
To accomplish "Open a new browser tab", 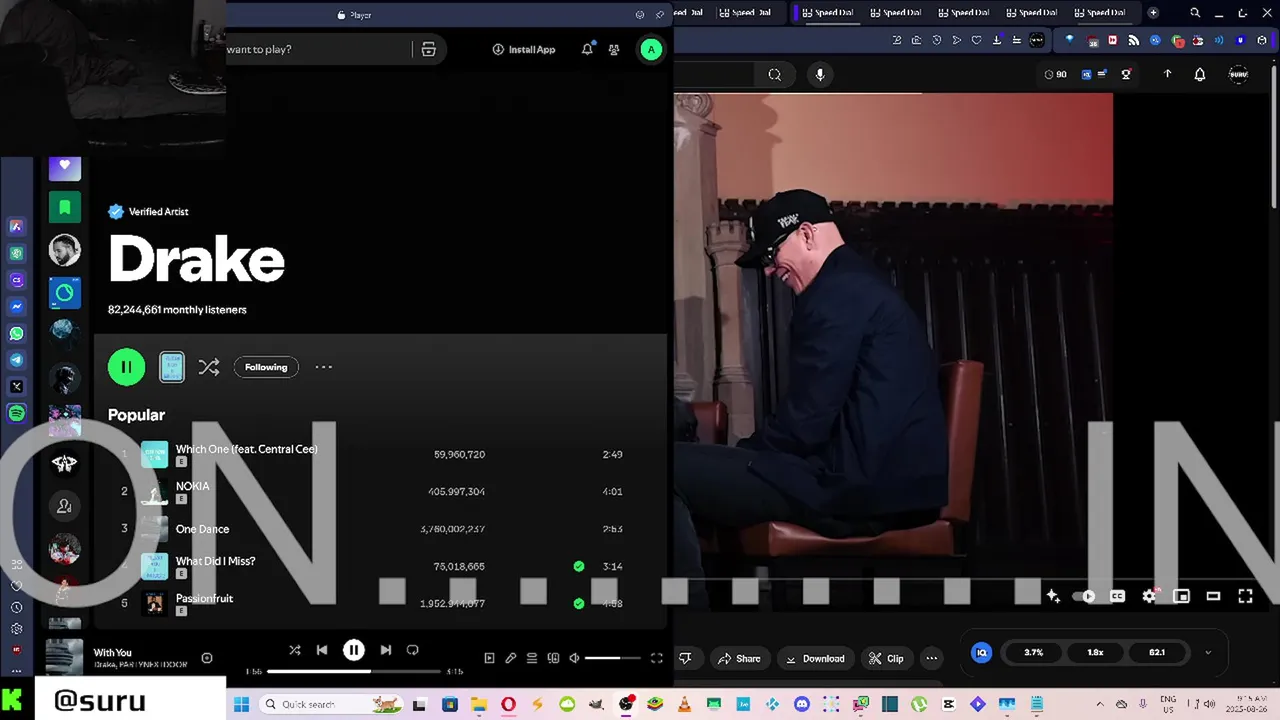I will [x=1153, y=13].
